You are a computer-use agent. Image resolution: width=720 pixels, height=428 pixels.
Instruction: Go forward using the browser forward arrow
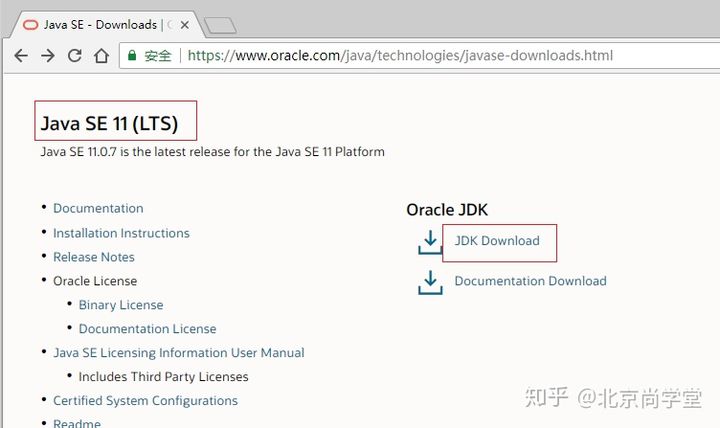(x=48, y=56)
